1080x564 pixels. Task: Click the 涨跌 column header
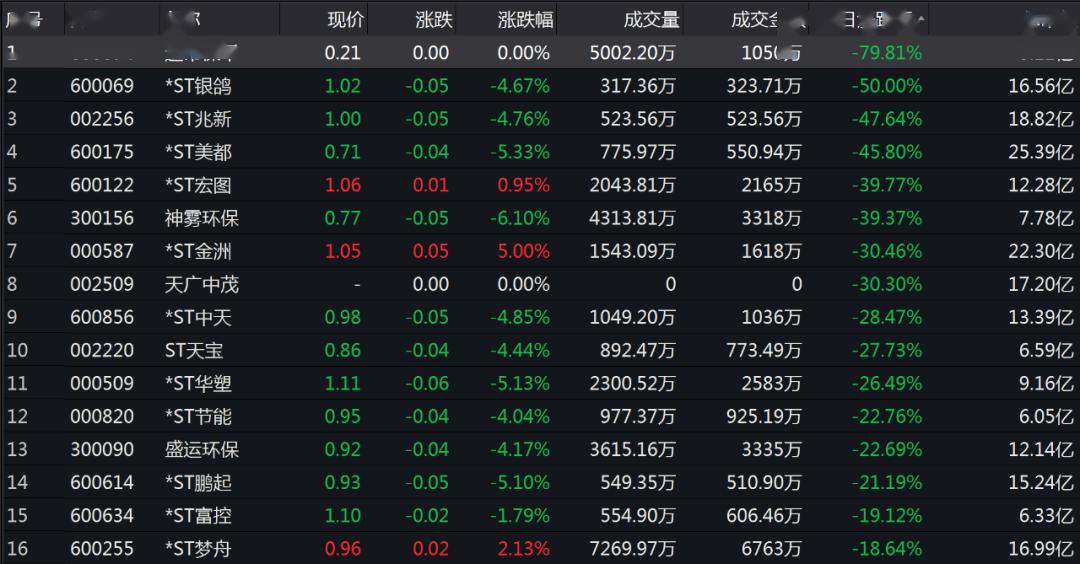pyautogui.click(x=434, y=19)
